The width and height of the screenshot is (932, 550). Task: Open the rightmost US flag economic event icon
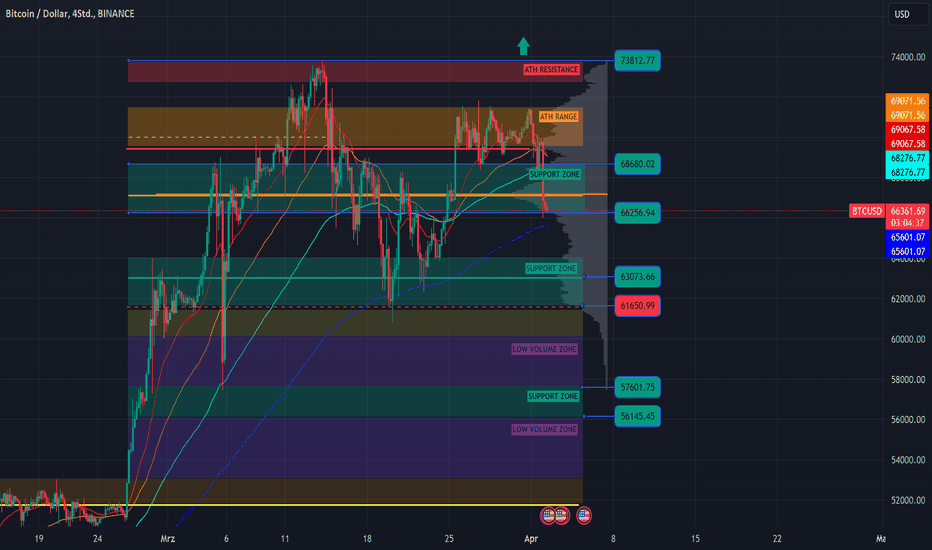point(583,515)
